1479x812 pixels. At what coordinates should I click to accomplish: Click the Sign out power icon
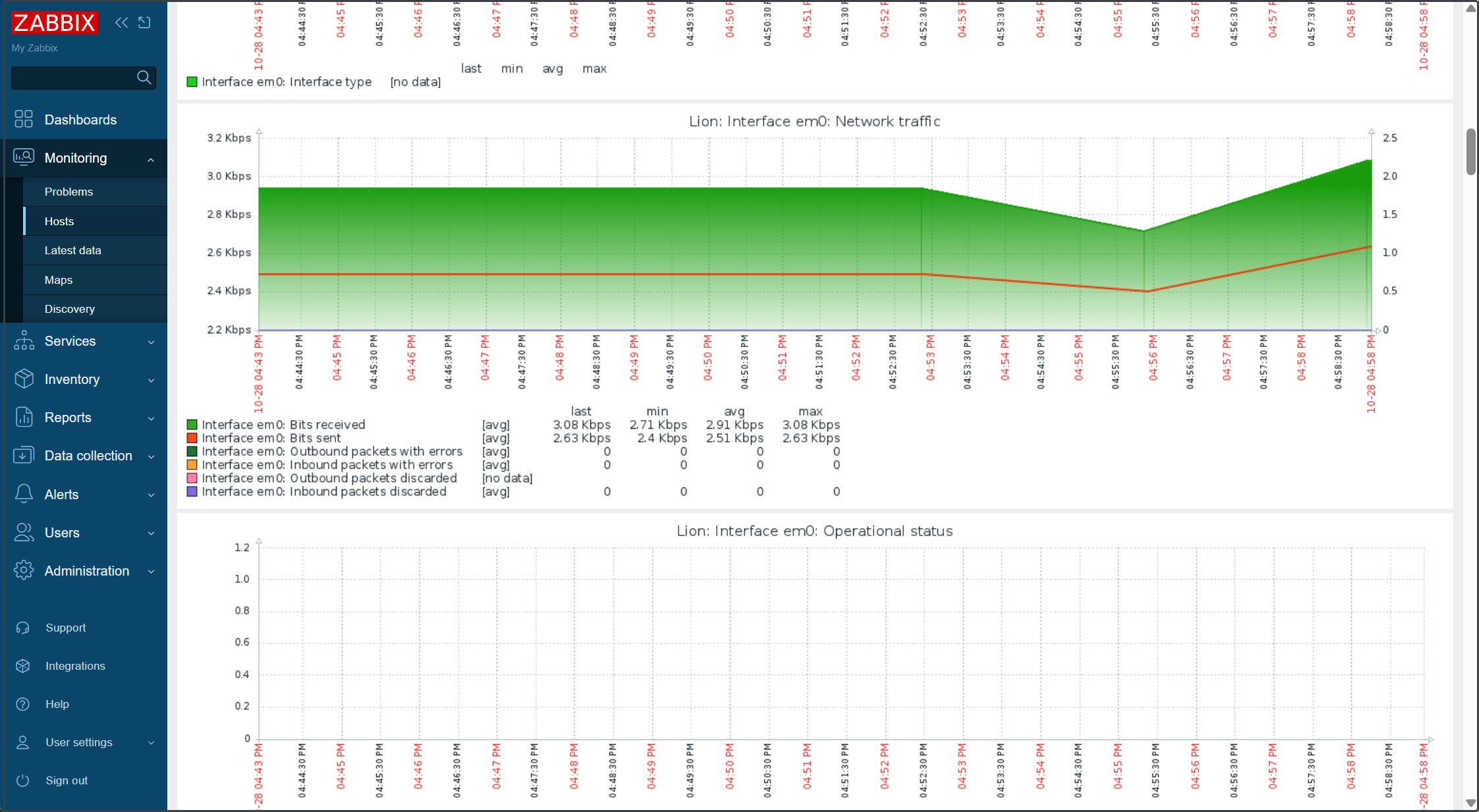23,780
